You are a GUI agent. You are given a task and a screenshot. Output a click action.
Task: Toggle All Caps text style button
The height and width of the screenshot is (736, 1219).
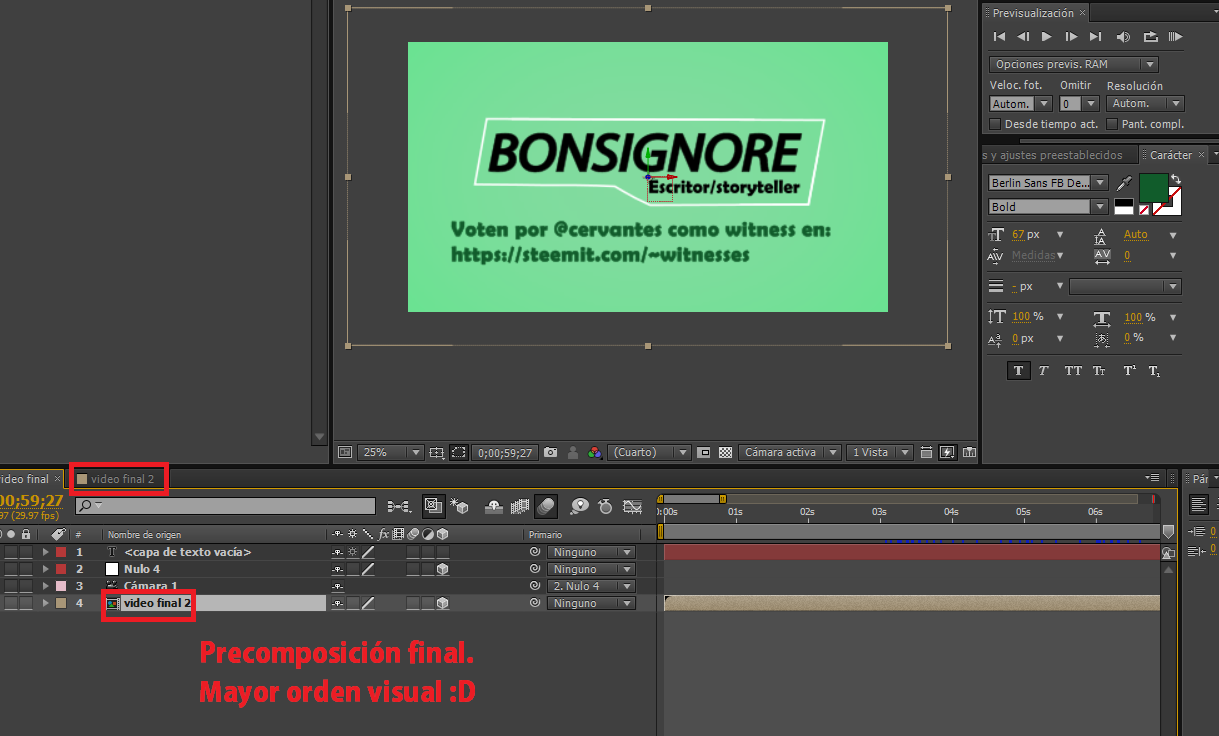(1073, 370)
